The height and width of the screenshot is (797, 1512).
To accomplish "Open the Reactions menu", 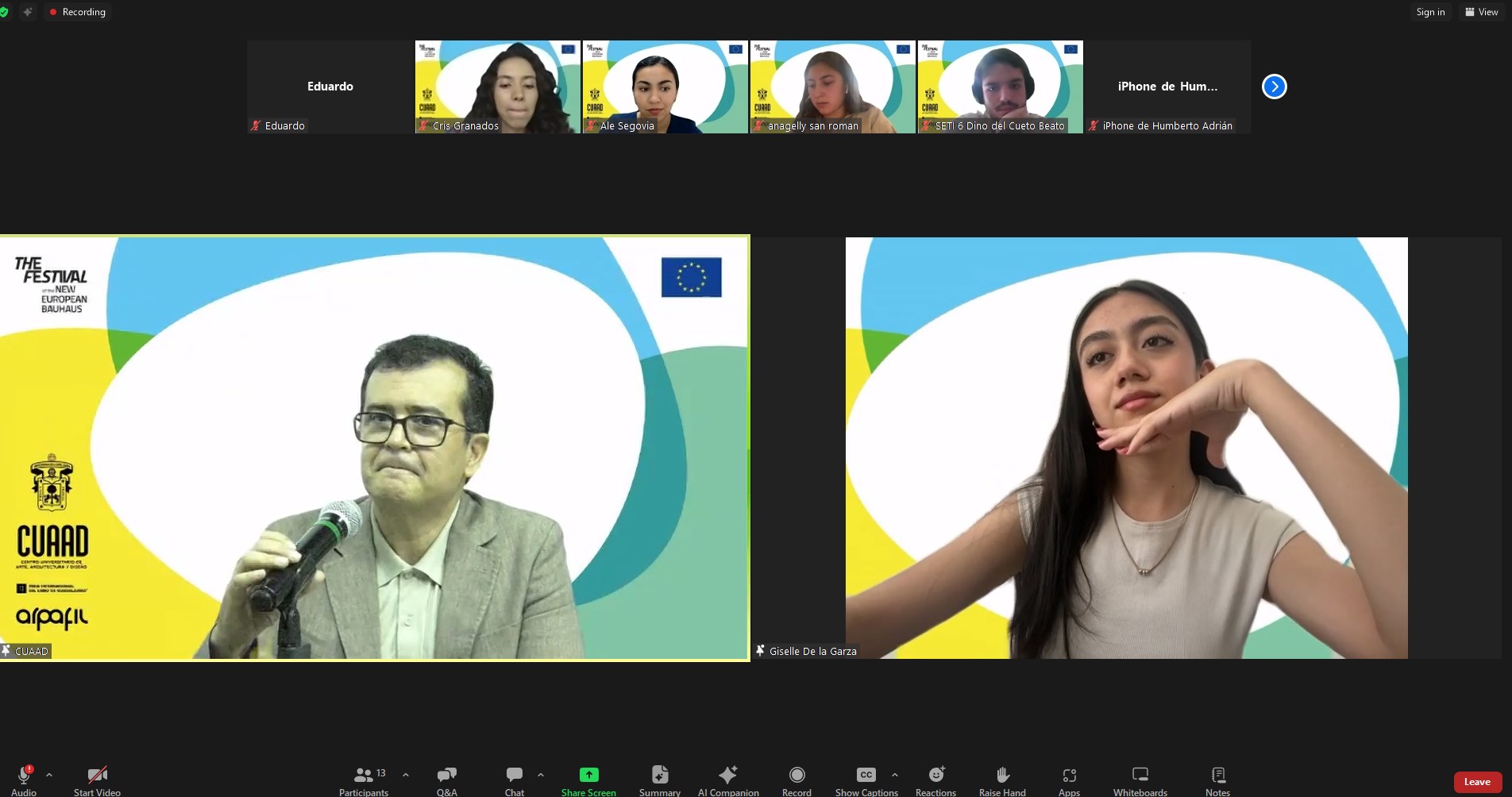I will click(x=935, y=780).
